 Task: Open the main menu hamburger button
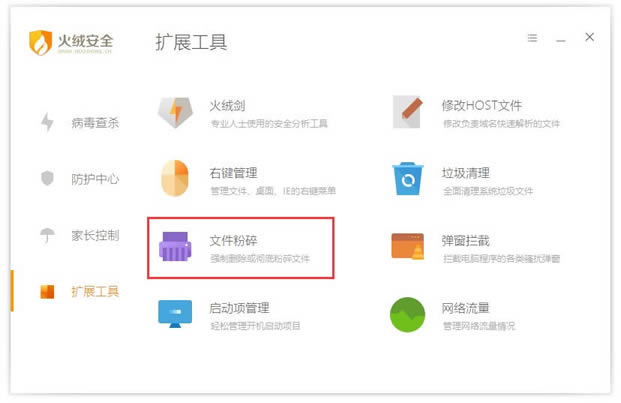click(x=532, y=38)
